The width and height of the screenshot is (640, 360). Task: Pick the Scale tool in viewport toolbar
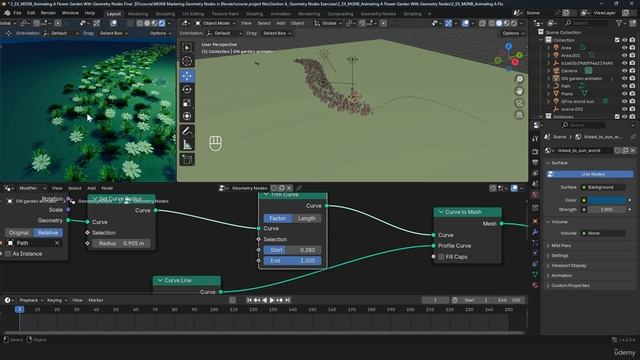point(187,103)
